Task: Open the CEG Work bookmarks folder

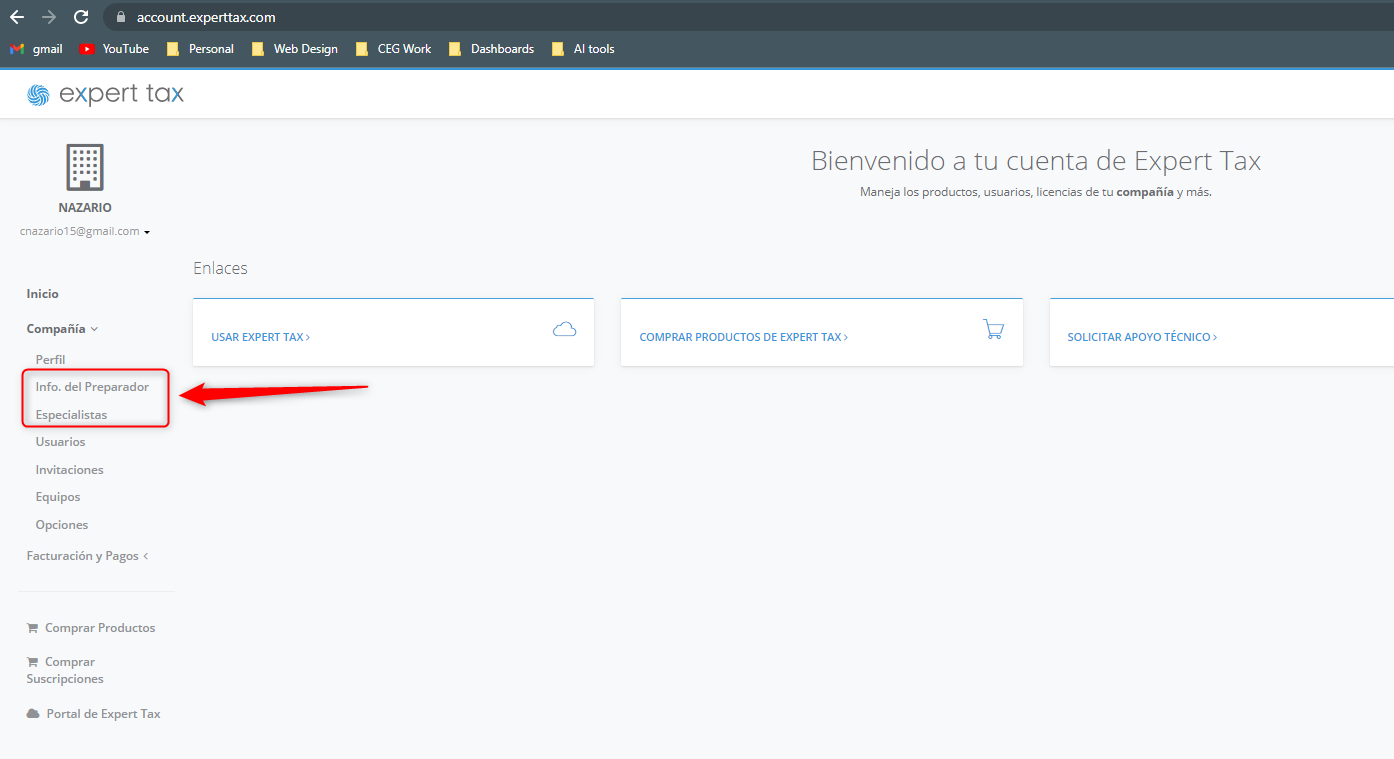Action: [x=393, y=49]
